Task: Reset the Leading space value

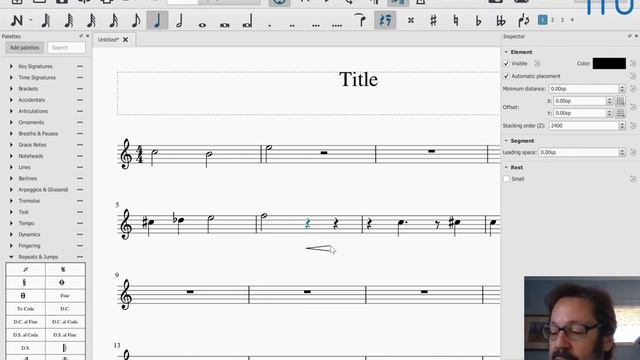Action: point(633,152)
